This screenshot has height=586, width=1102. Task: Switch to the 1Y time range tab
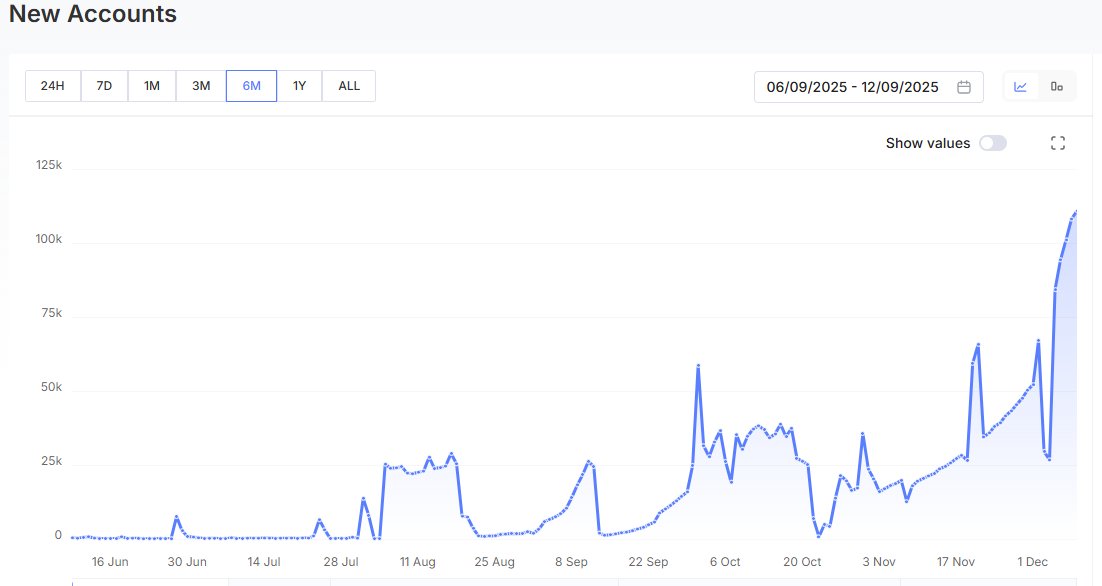299,86
